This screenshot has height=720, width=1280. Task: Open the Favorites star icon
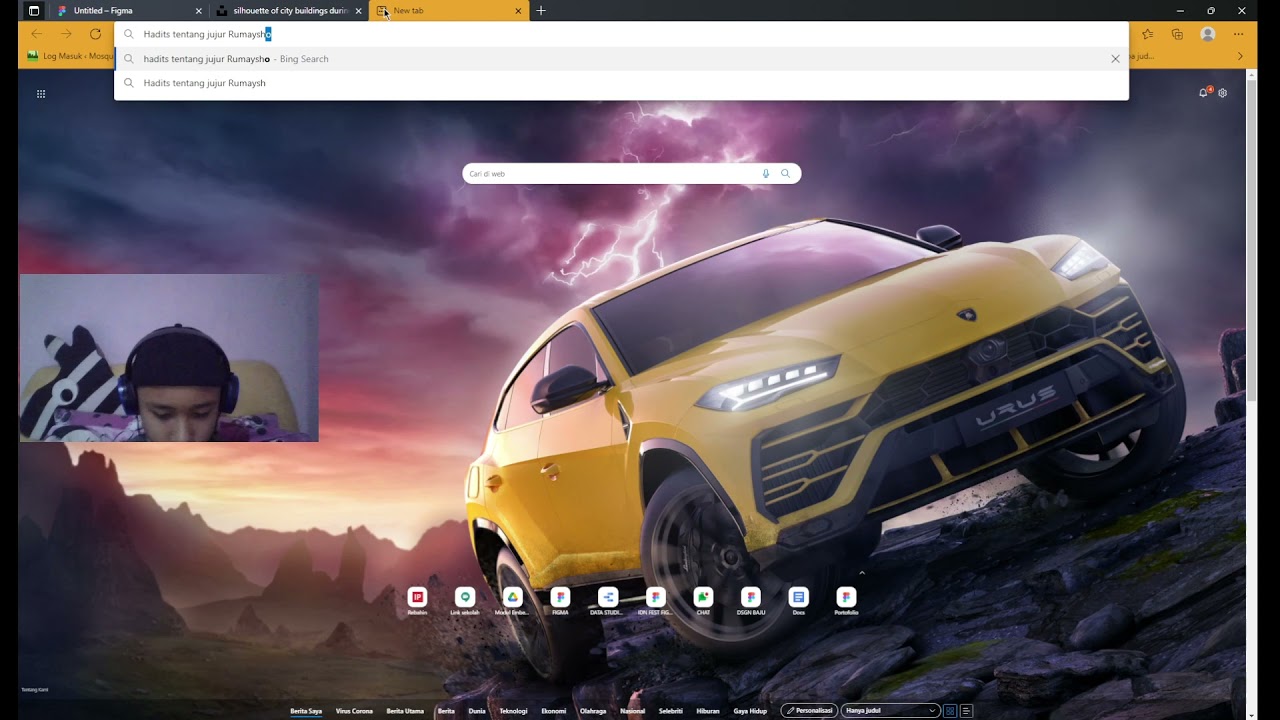coord(1147,34)
